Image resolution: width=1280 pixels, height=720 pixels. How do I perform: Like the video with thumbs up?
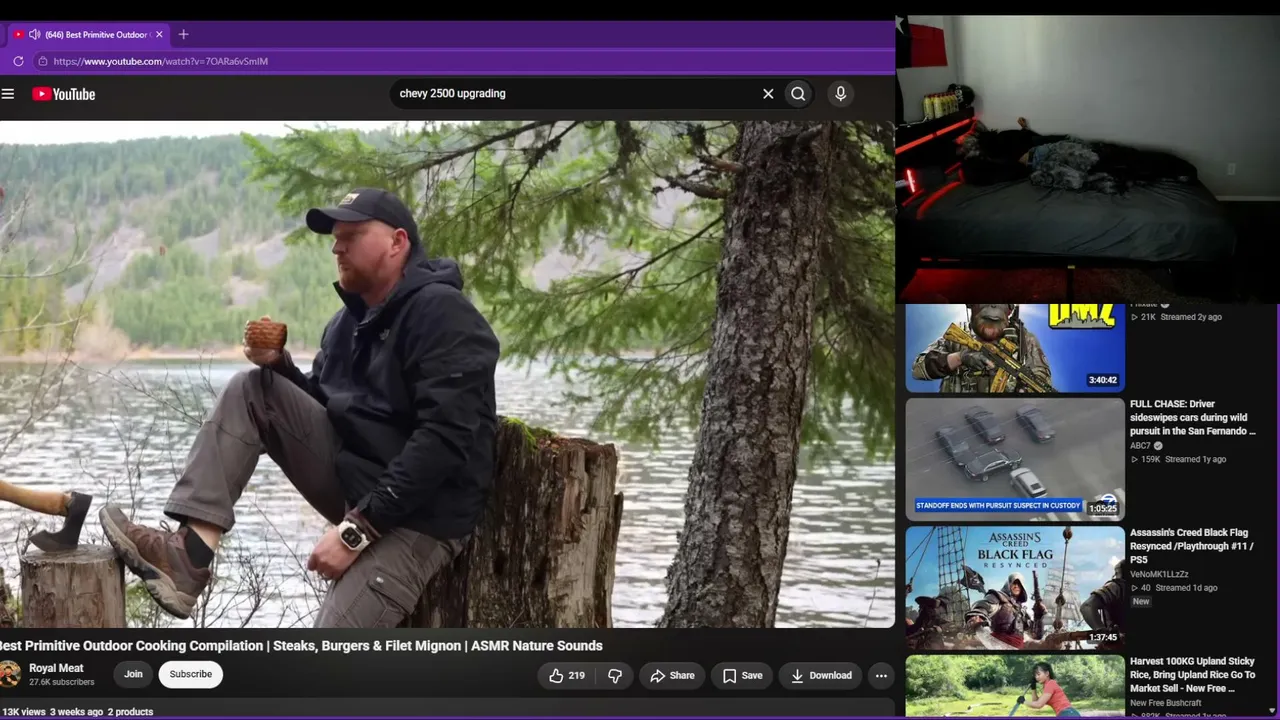pyautogui.click(x=566, y=676)
